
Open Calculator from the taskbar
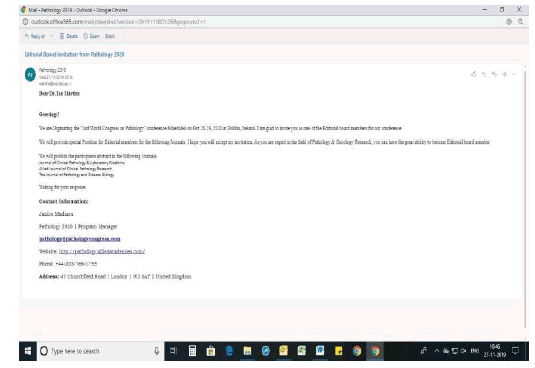point(192,351)
